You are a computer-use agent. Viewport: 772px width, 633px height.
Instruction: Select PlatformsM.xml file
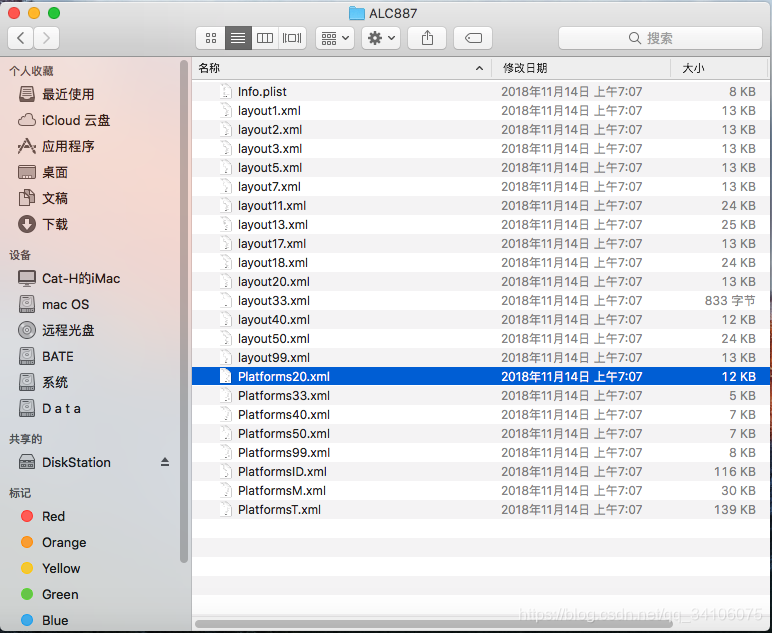[480, 491]
